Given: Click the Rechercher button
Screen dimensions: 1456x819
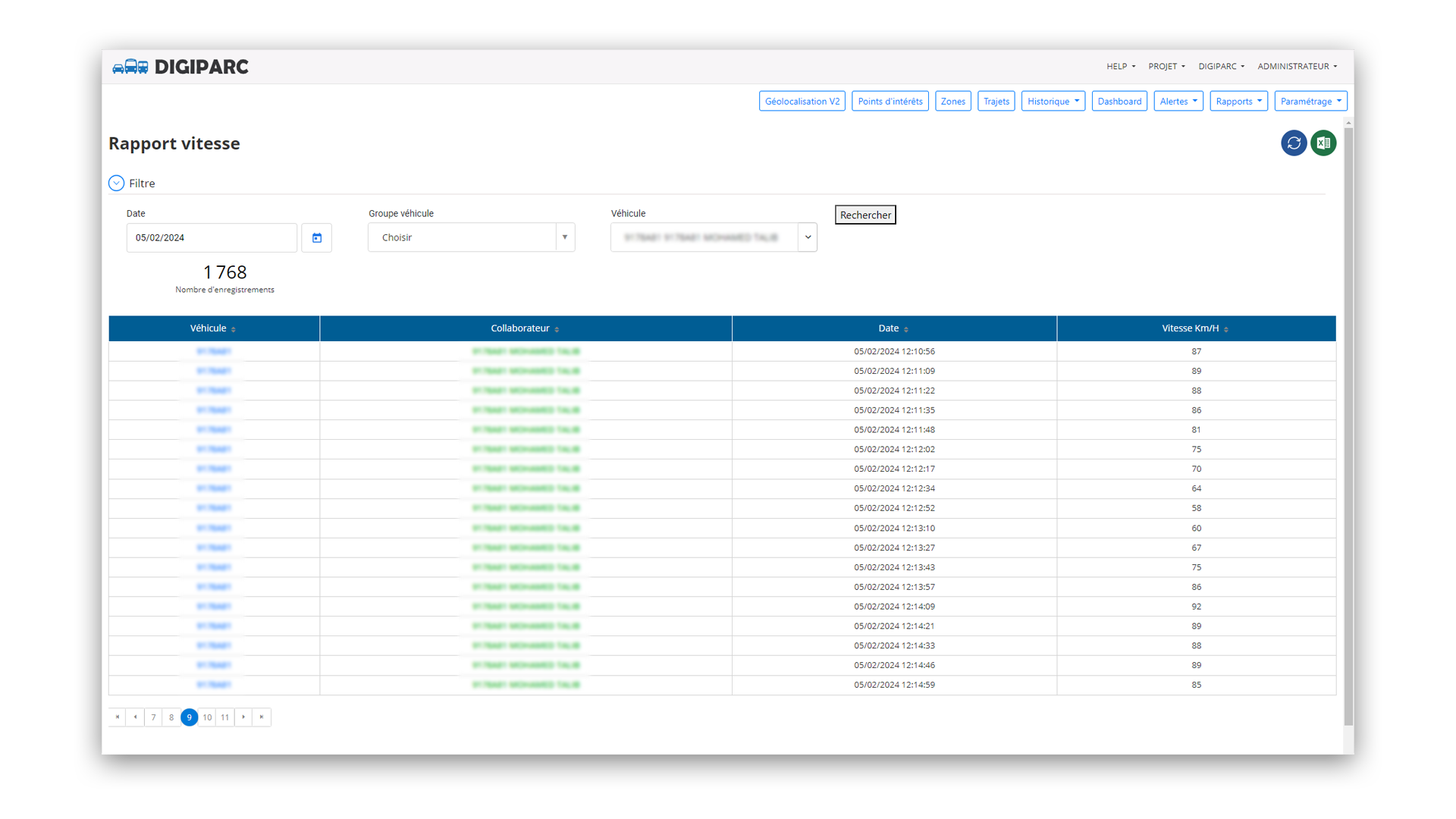Looking at the screenshot, I should click(x=865, y=215).
